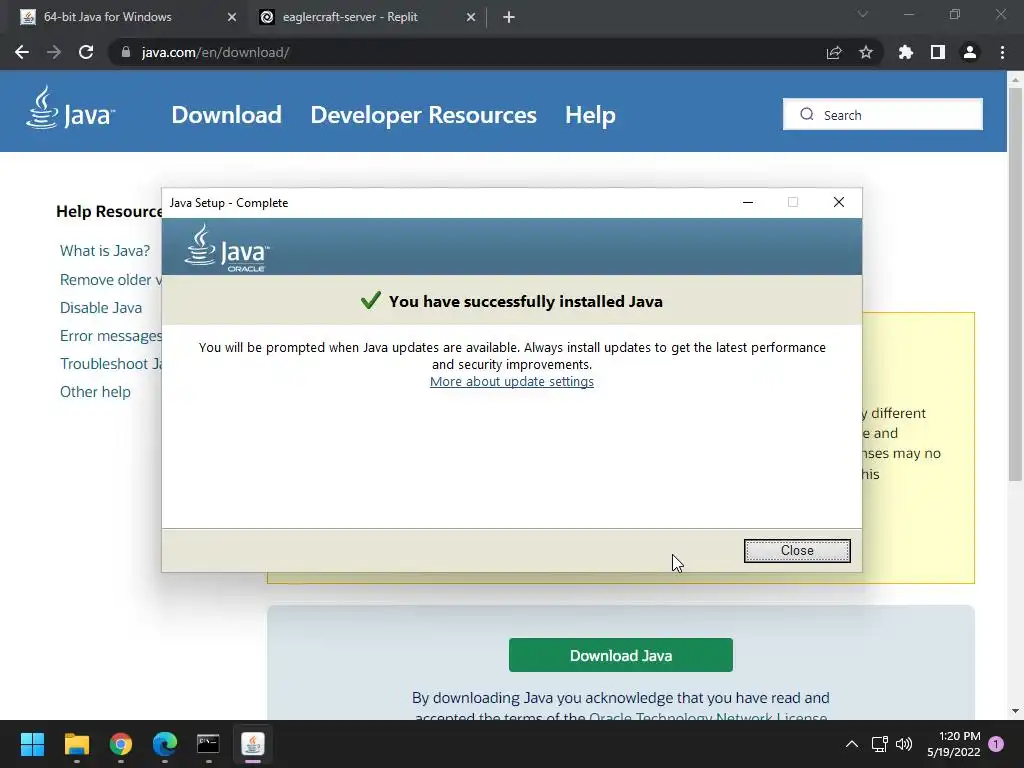1024x768 pixels.
Task: Click the Close button in Java Setup
Action: click(797, 551)
